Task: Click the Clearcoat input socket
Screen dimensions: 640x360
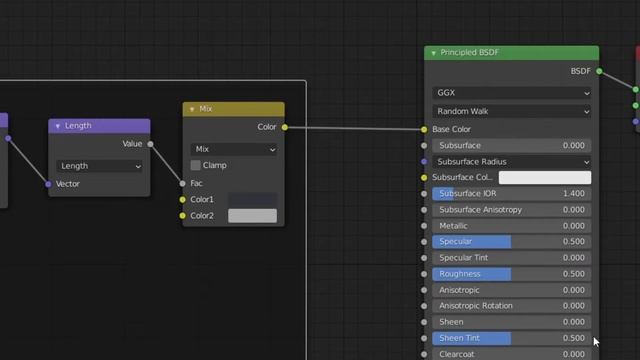Action: click(x=424, y=354)
